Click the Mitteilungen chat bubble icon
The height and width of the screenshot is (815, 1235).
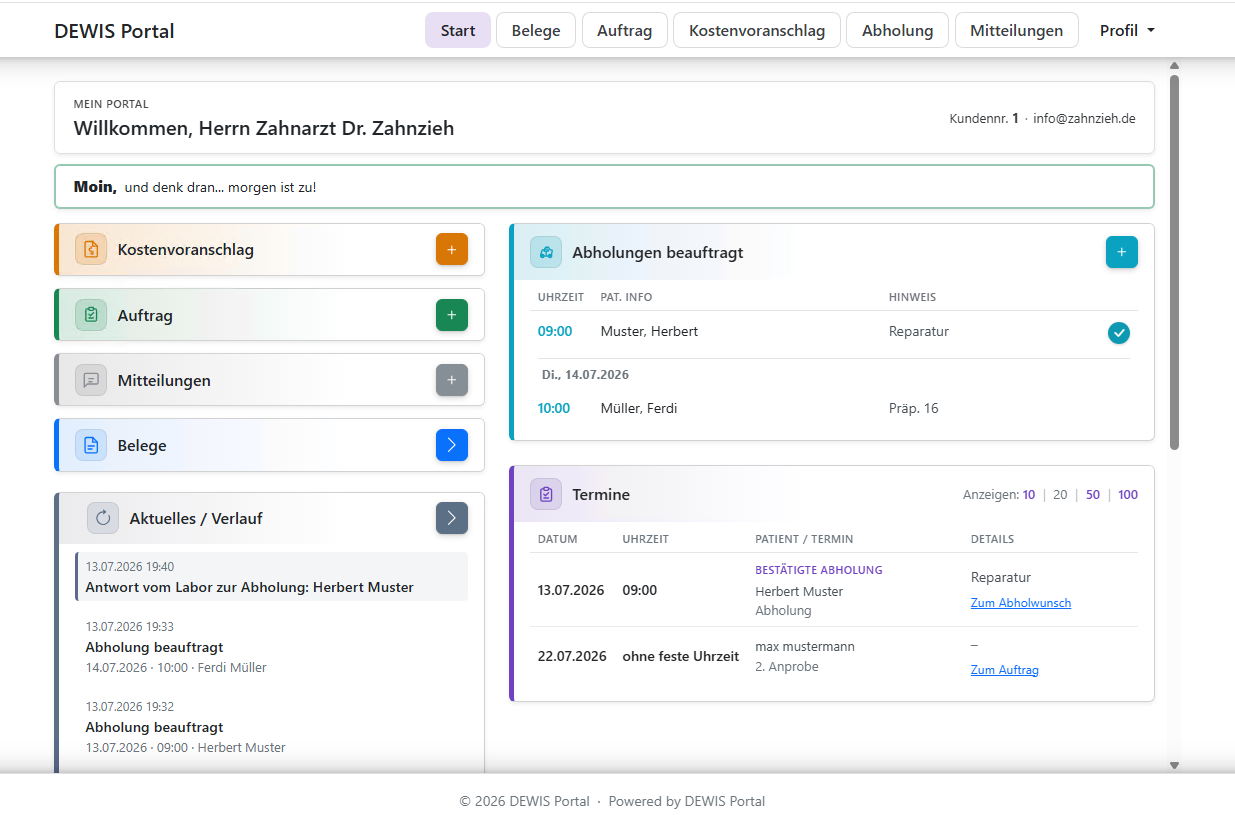click(91, 380)
